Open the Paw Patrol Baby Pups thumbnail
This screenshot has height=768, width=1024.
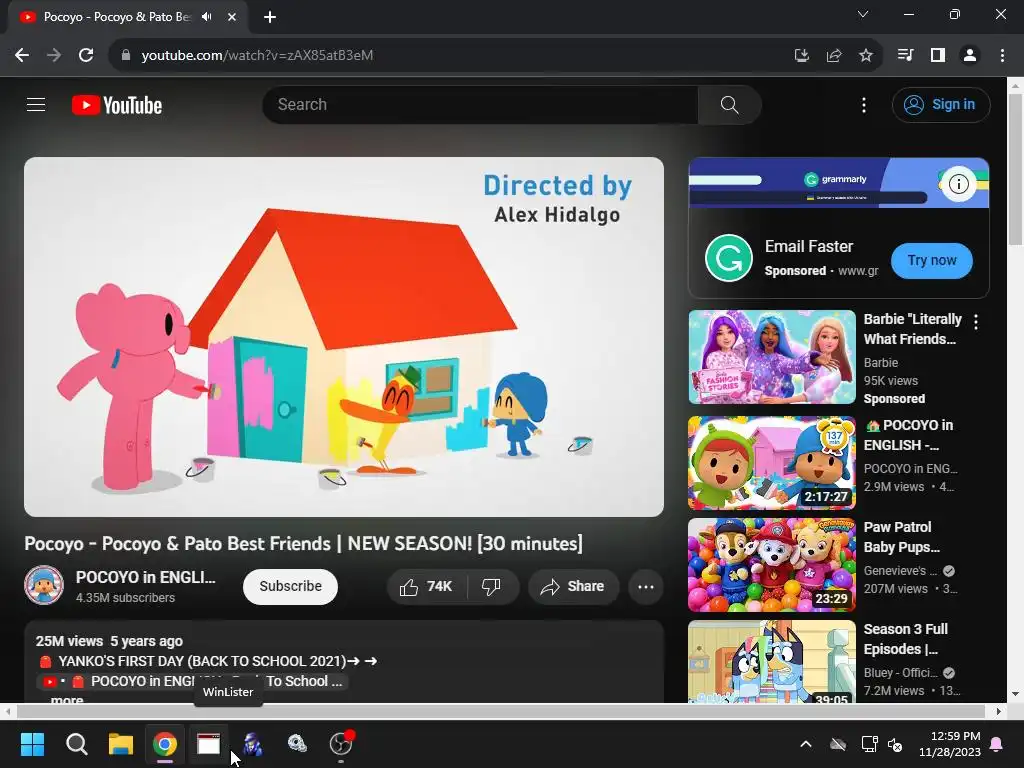(772, 565)
